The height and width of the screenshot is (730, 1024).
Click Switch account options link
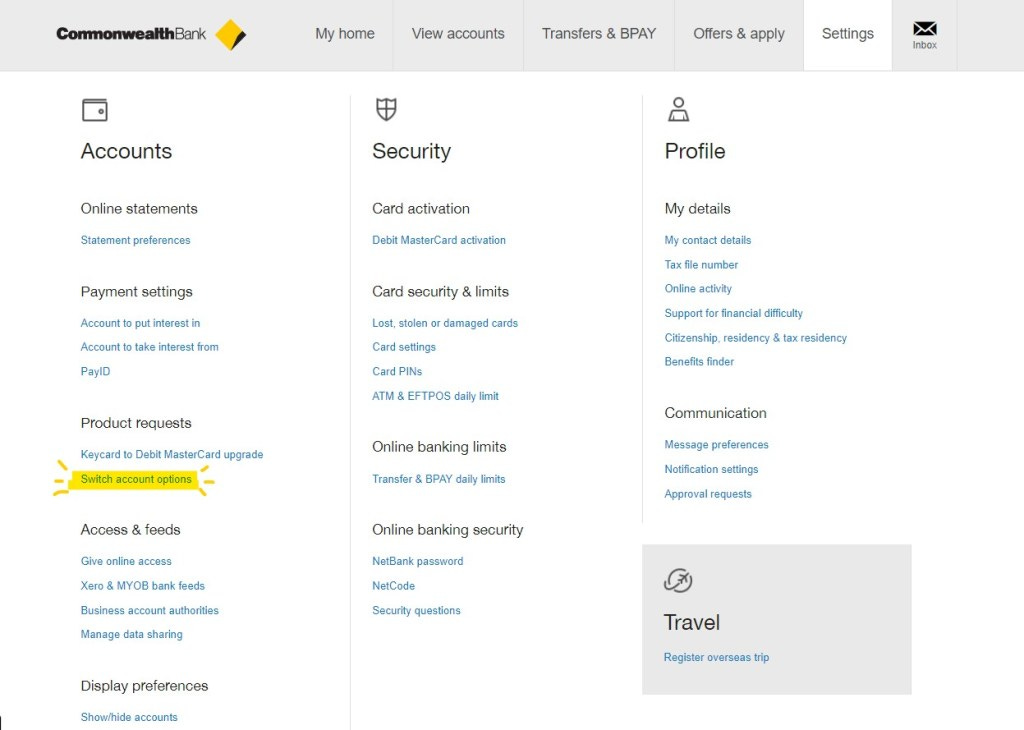[136, 479]
